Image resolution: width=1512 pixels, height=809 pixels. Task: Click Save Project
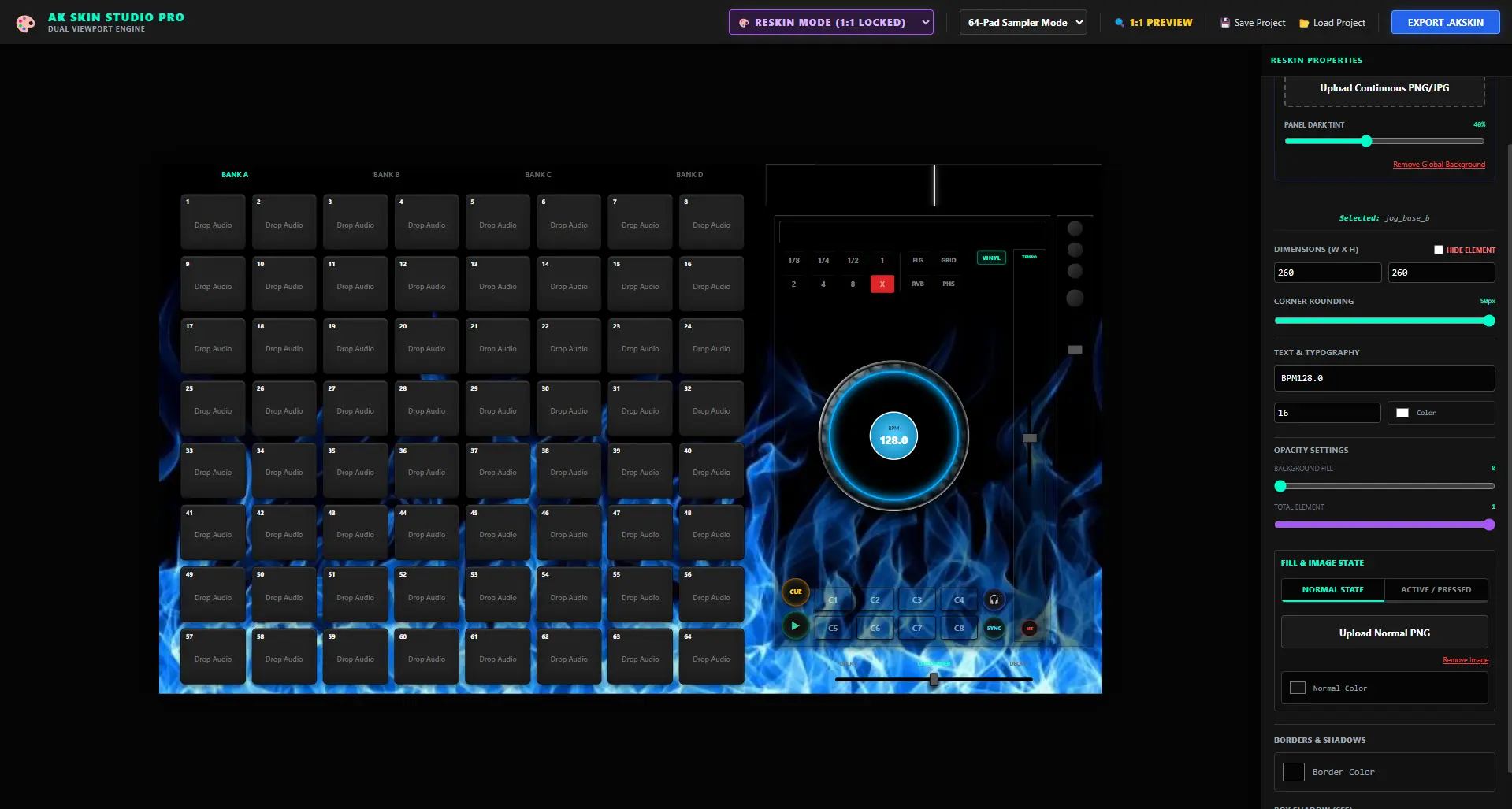click(1253, 23)
